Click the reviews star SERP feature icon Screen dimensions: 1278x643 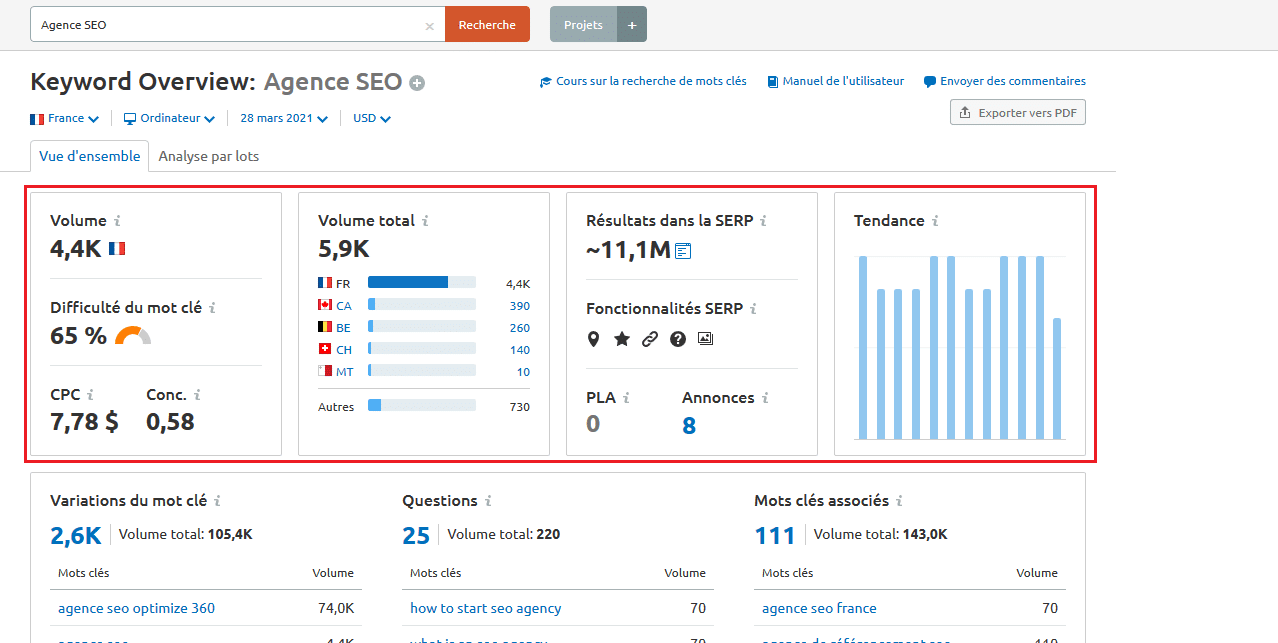click(621, 339)
